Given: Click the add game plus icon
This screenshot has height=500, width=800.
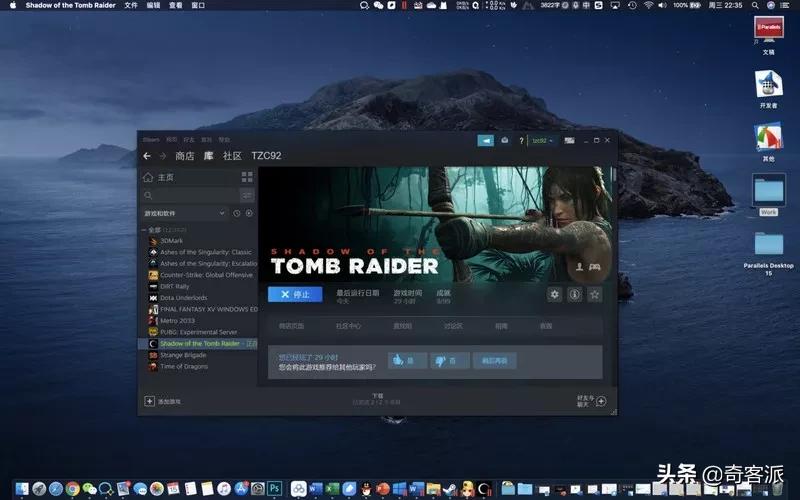Looking at the screenshot, I should click(149, 401).
